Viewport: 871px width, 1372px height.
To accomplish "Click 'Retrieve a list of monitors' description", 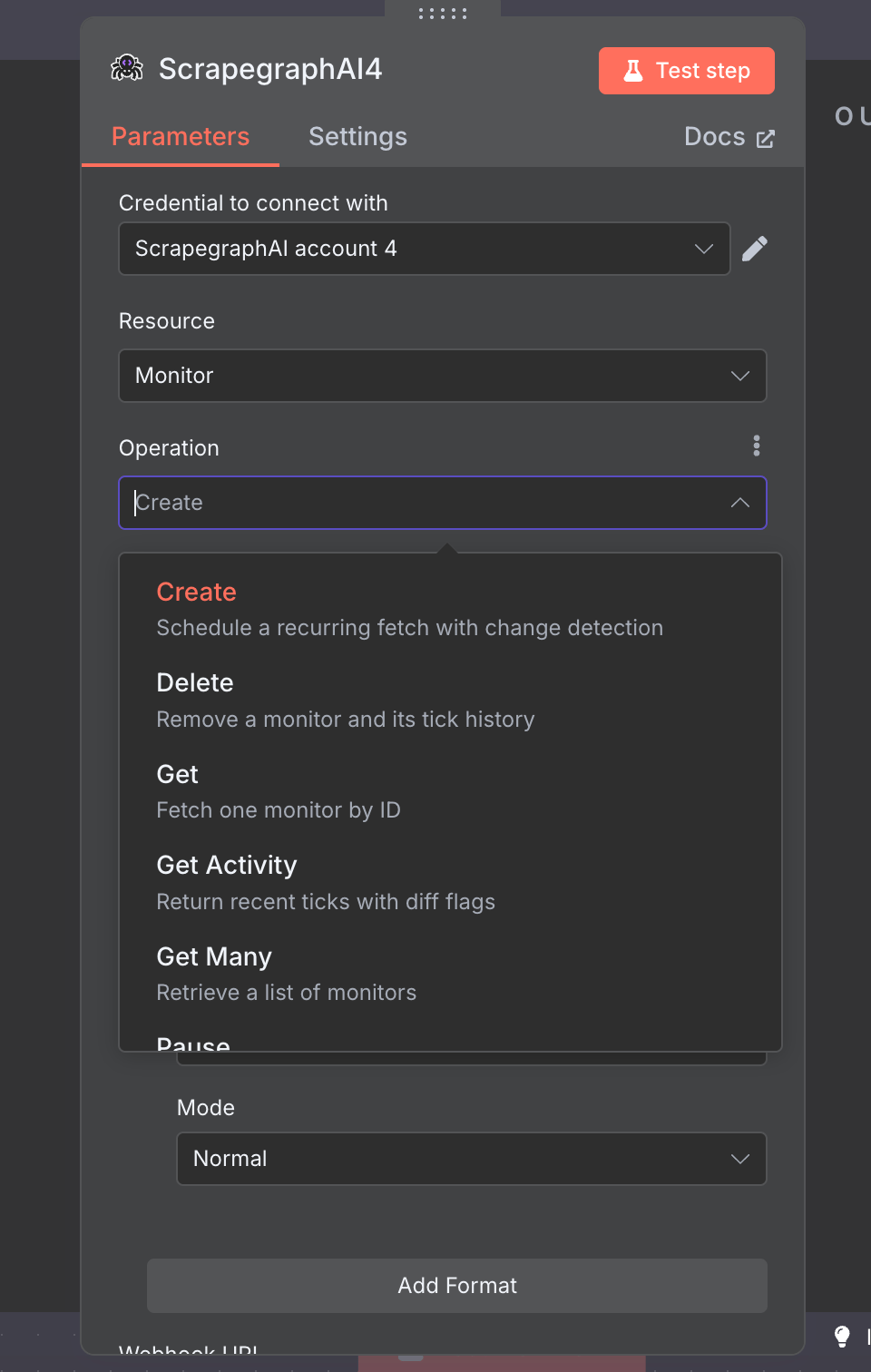I will click(287, 993).
